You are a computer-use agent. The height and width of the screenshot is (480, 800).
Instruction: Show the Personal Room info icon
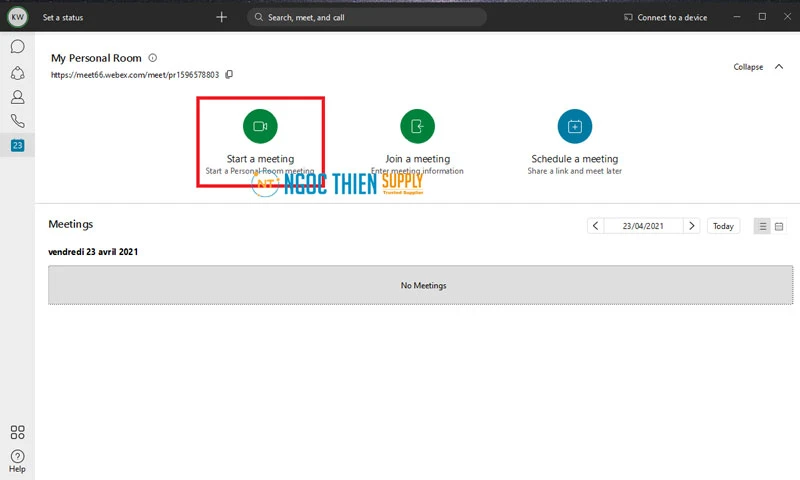click(x=153, y=58)
